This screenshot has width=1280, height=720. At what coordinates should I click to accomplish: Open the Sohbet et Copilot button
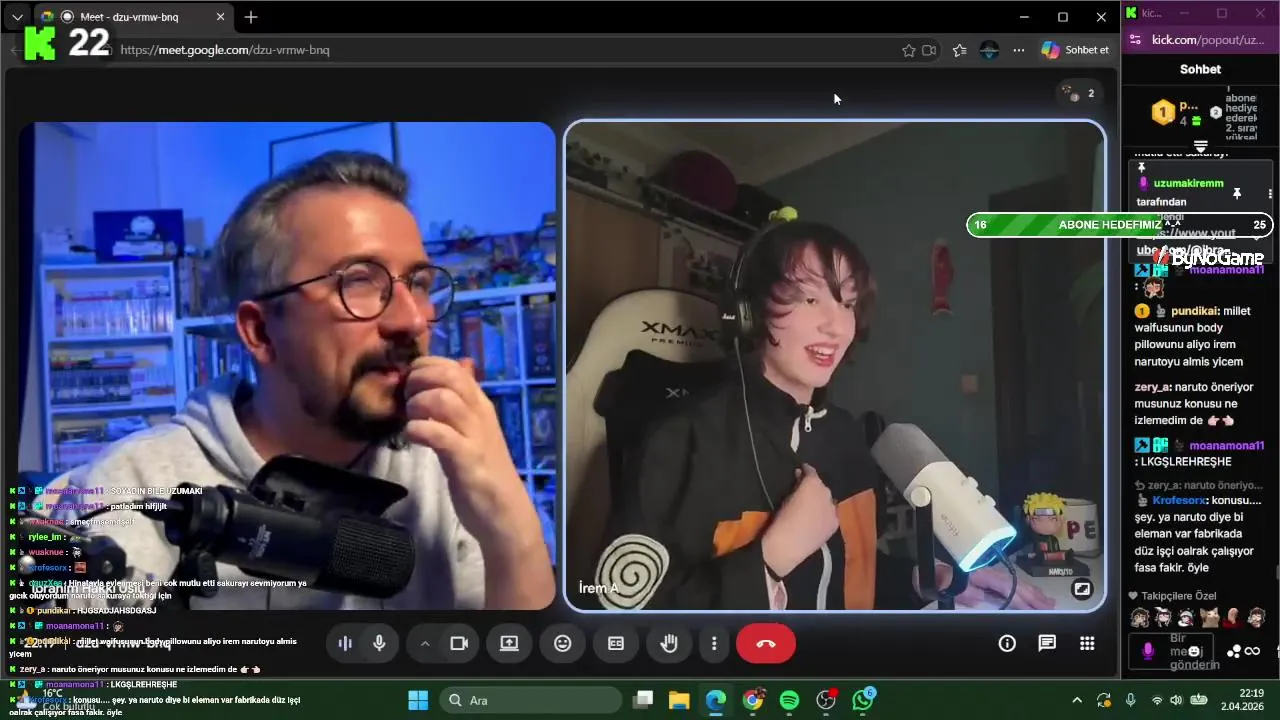(1076, 50)
